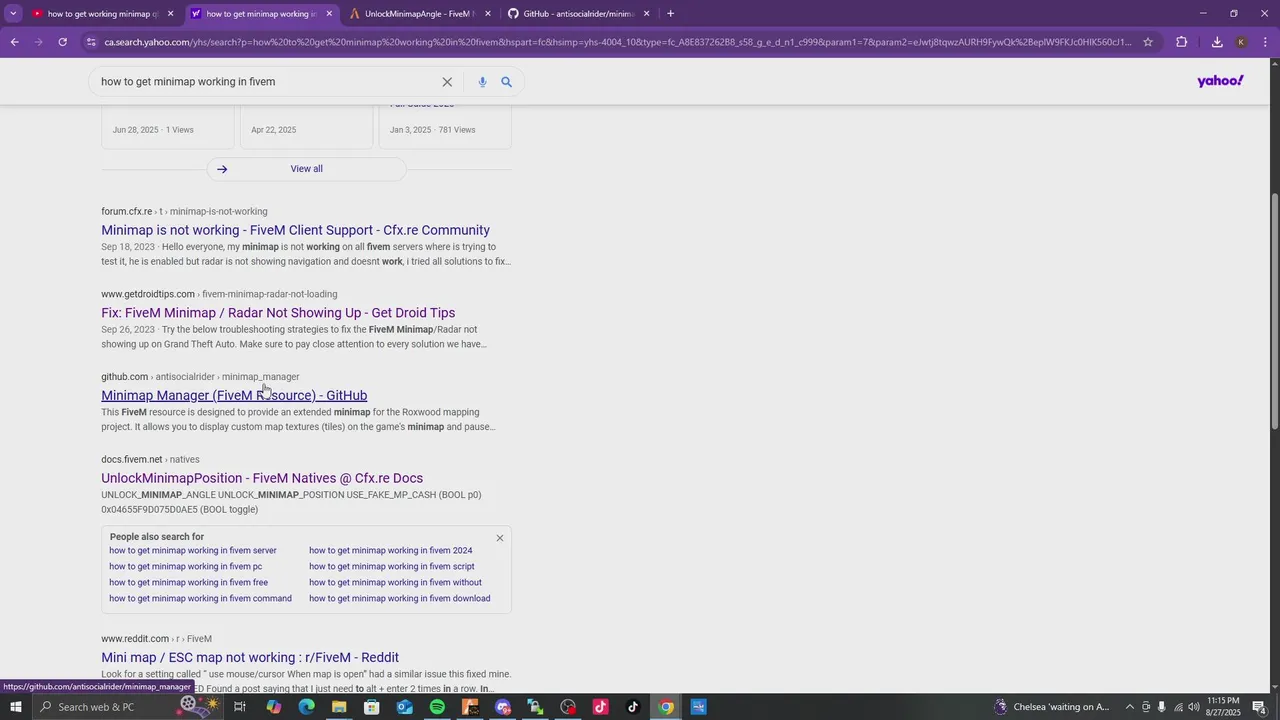This screenshot has height=720, width=1280.
Task: Search minimap working in fivem 2024
Action: click(390, 551)
